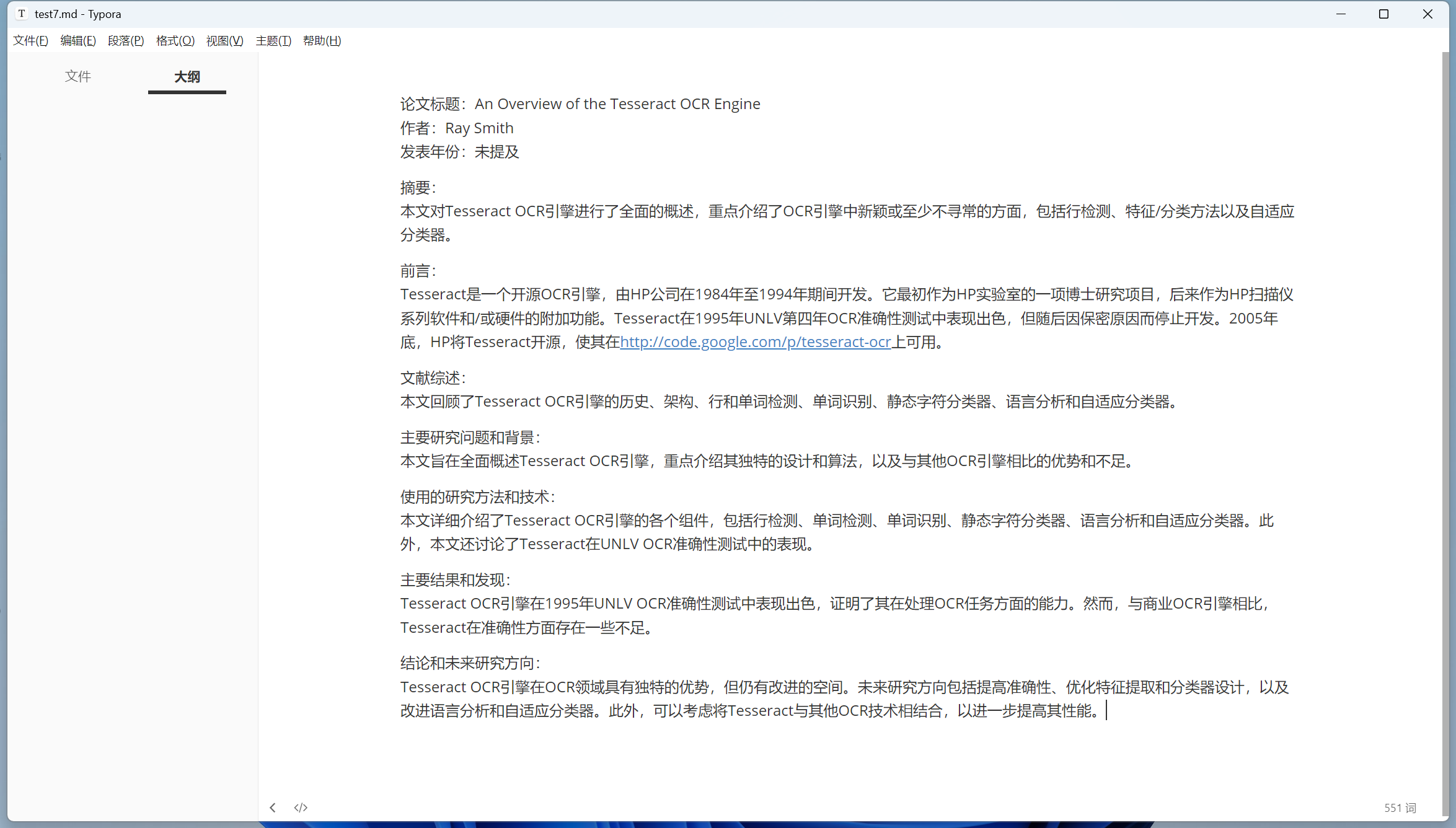Collapse the sidebar using the chevron icon
Screen dimensions: 1456x828
(273, 808)
